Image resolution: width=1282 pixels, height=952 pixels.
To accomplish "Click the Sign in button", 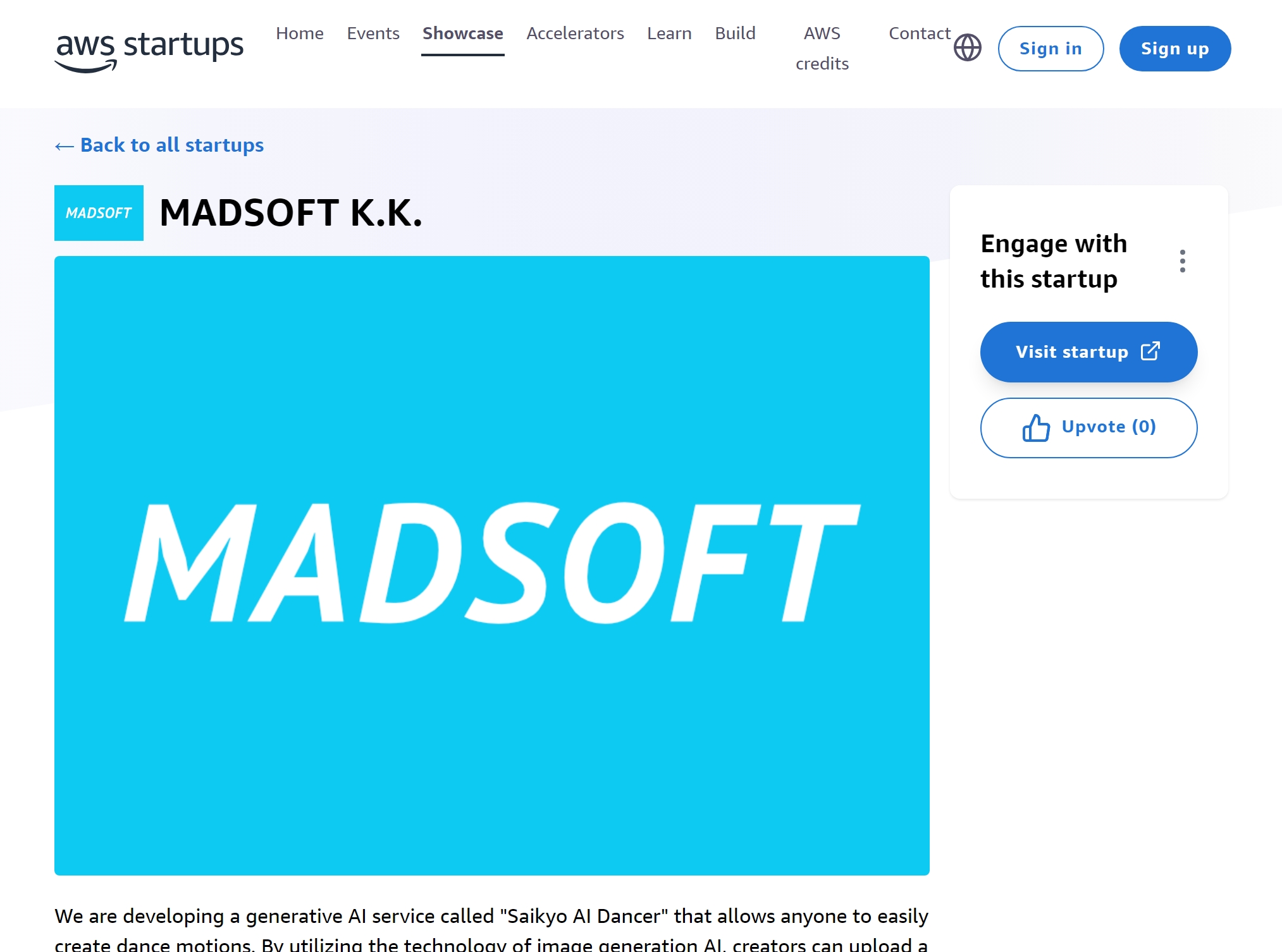I will (x=1050, y=48).
